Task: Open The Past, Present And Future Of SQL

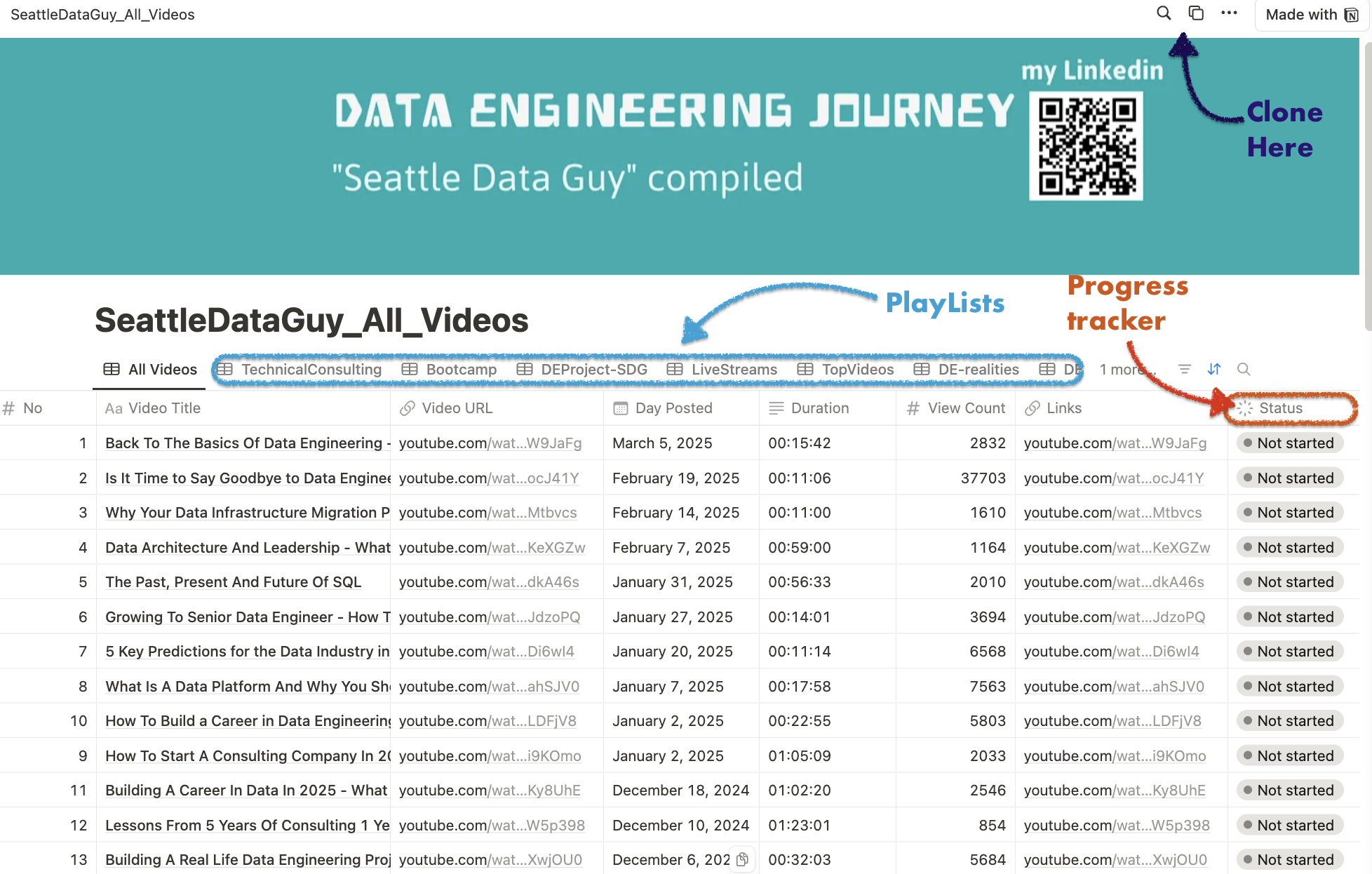Action: (x=234, y=582)
